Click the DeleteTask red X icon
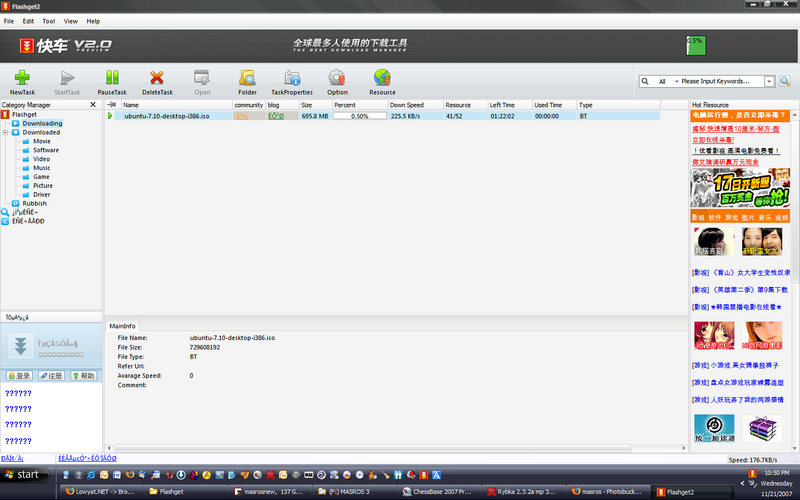800x500 pixels. click(157, 77)
